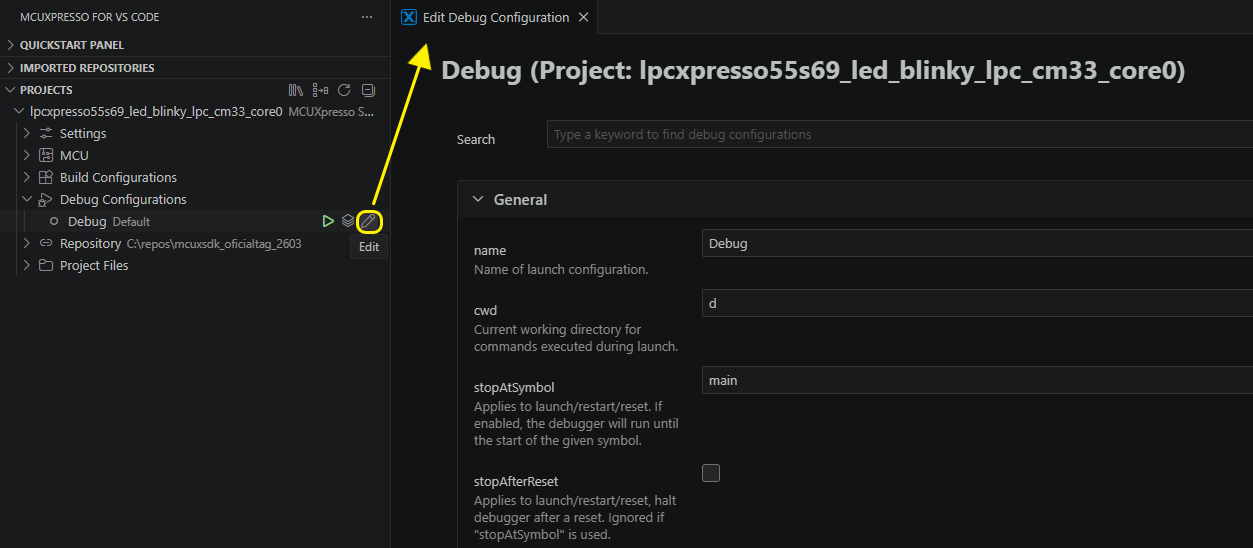Click the Debug project page heading

(813, 71)
